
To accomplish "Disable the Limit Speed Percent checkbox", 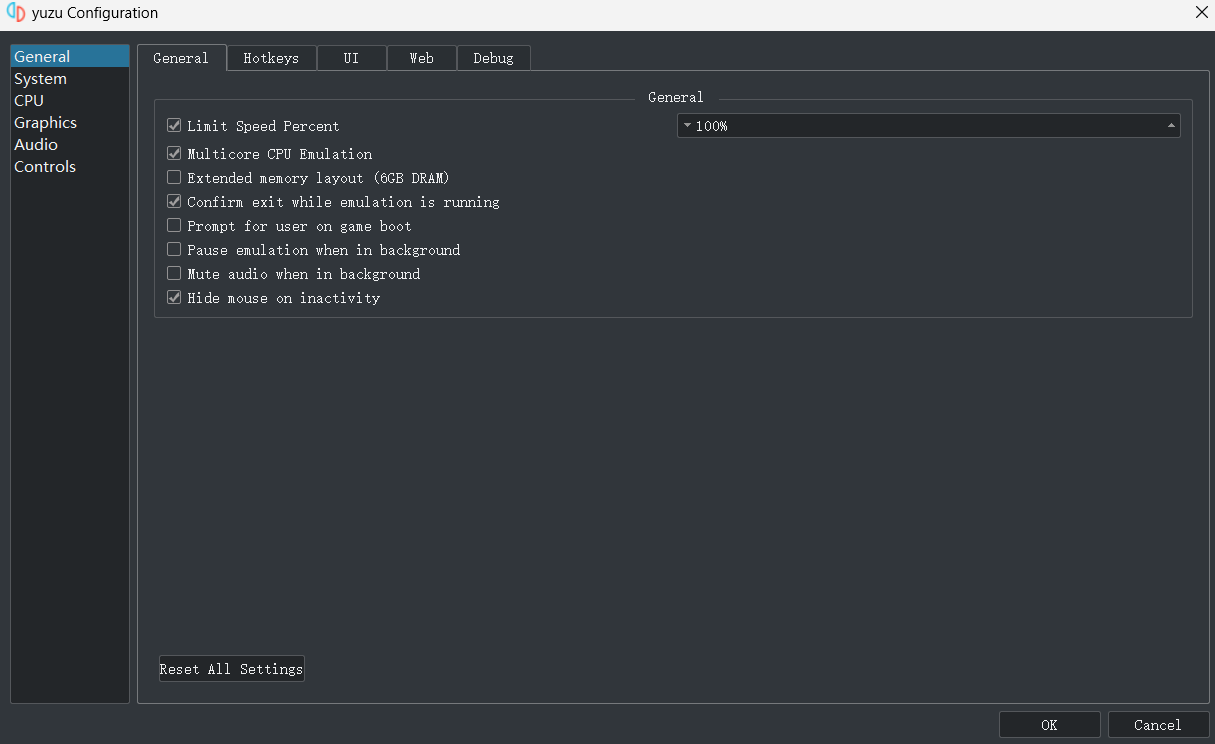I will 174,126.
